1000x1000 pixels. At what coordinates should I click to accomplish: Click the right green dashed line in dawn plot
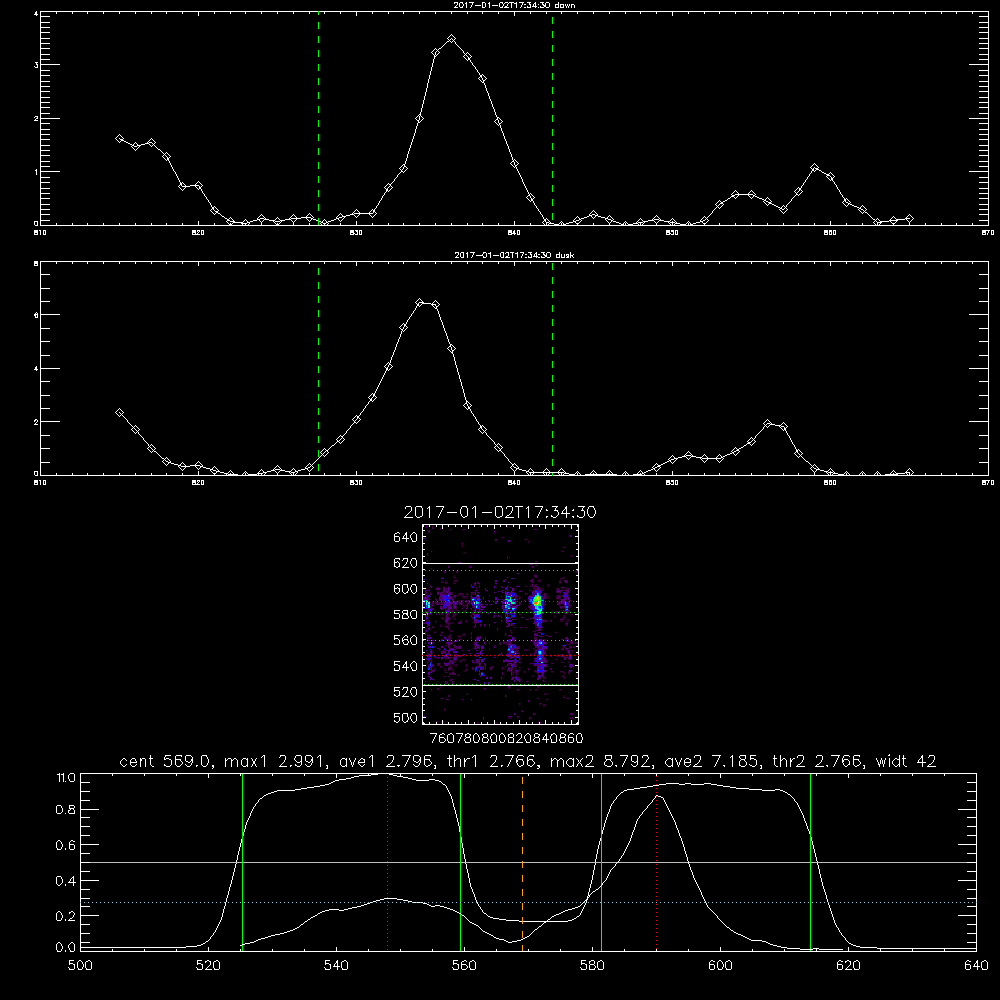[552, 119]
